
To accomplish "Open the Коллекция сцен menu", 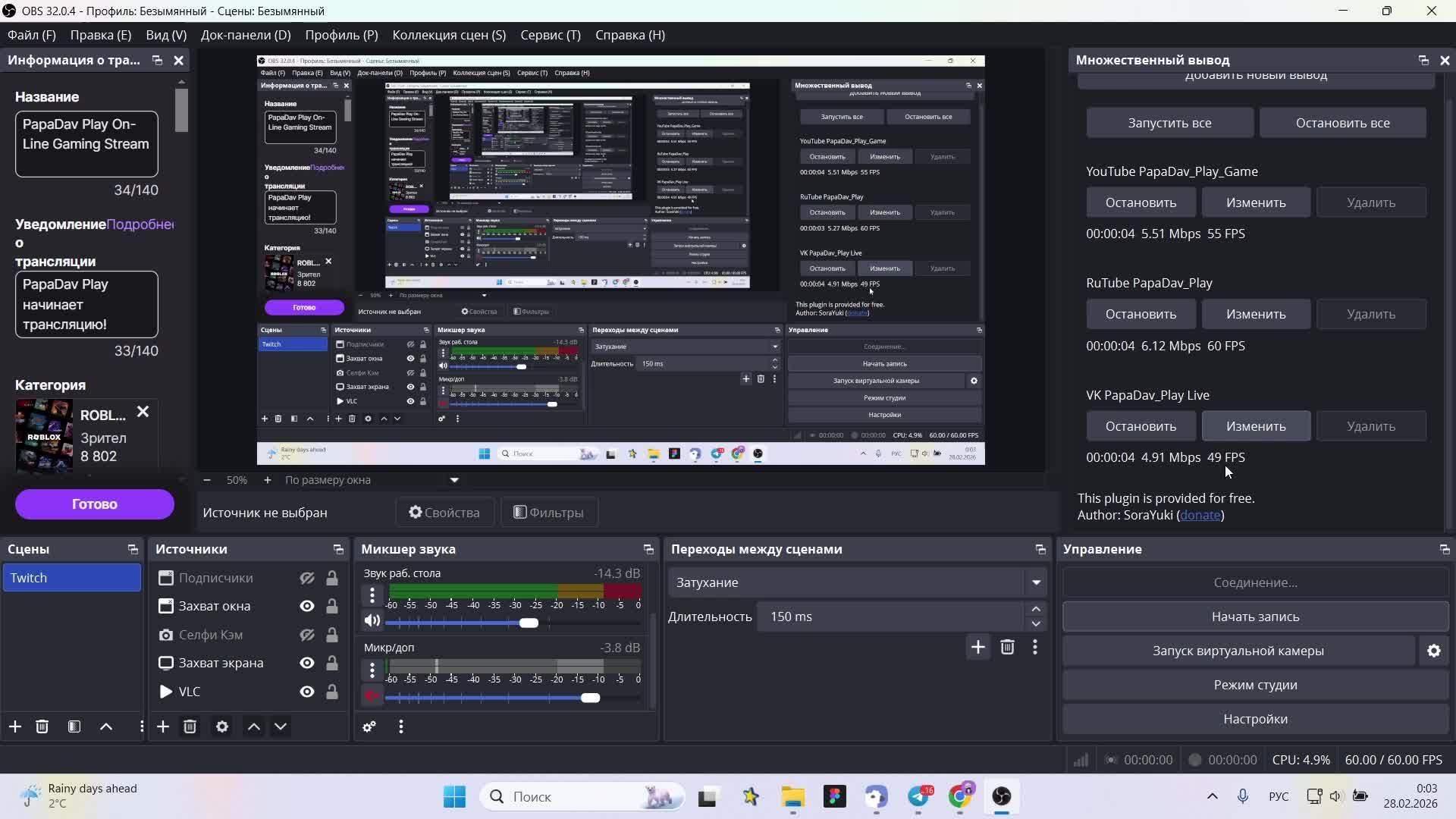I will tap(448, 35).
